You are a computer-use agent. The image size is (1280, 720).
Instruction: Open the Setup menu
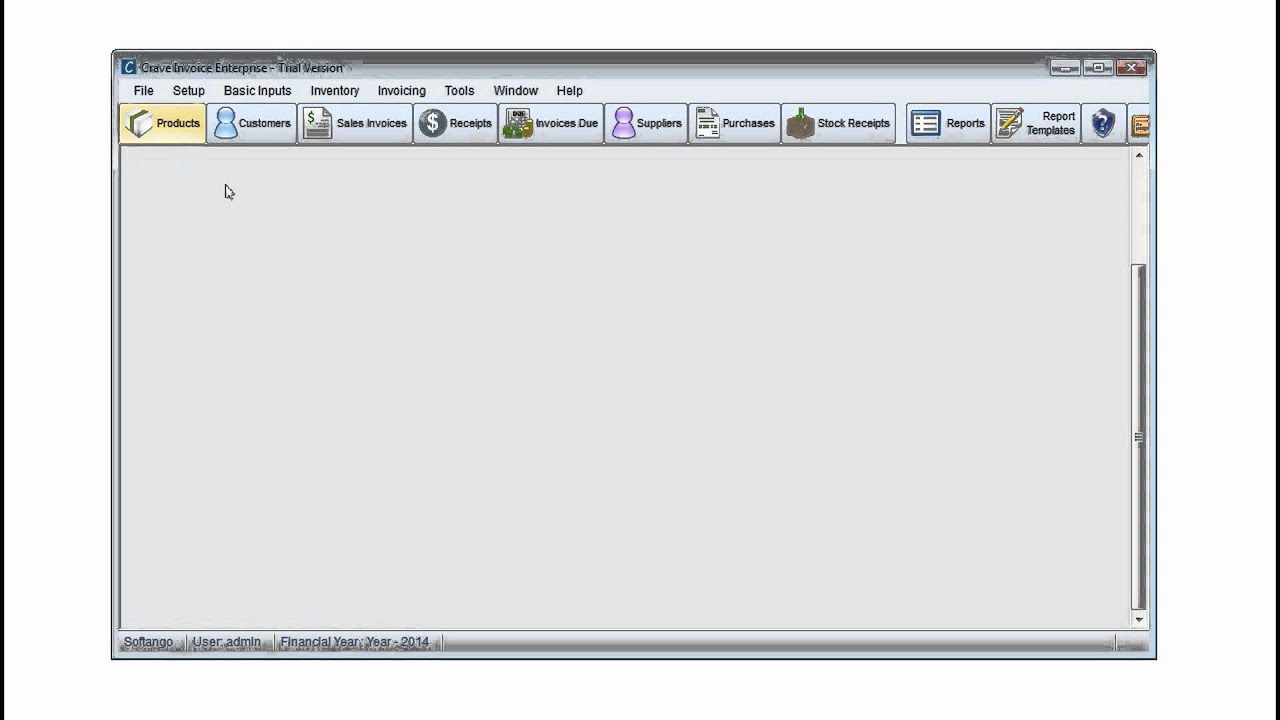pyautogui.click(x=189, y=90)
